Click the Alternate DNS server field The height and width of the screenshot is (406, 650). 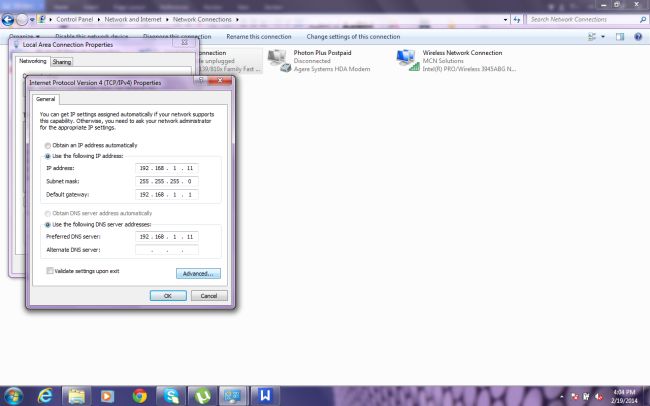click(x=167, y=250)
